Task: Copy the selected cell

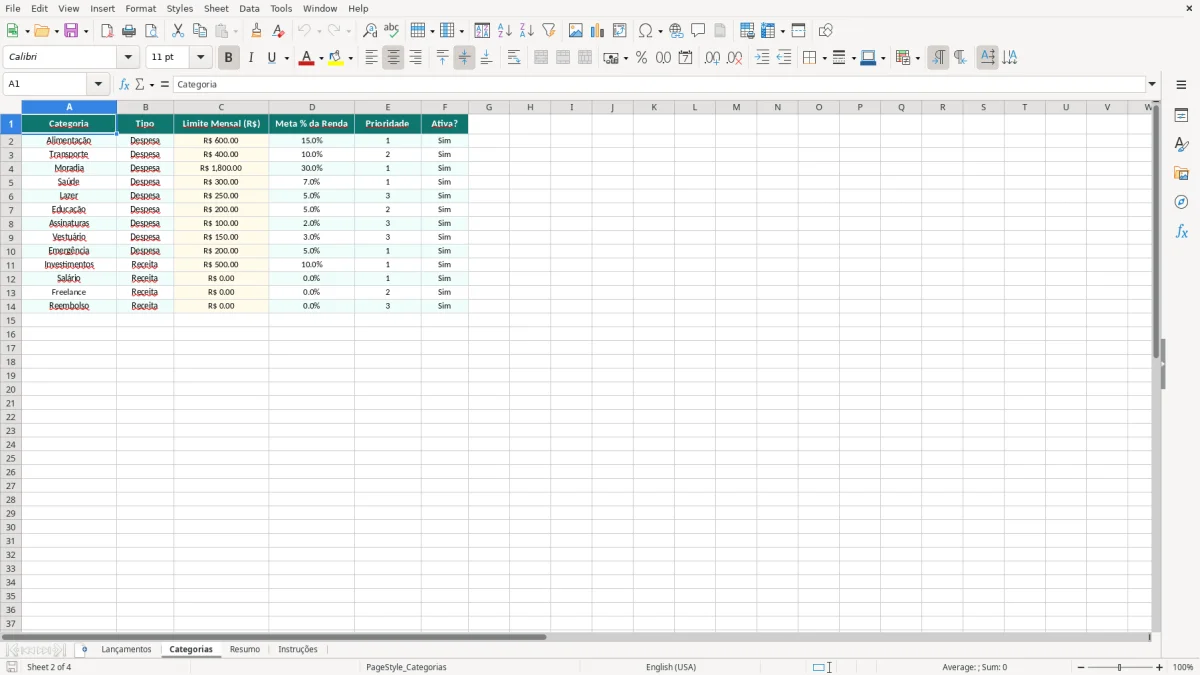Action: [200, 31]
